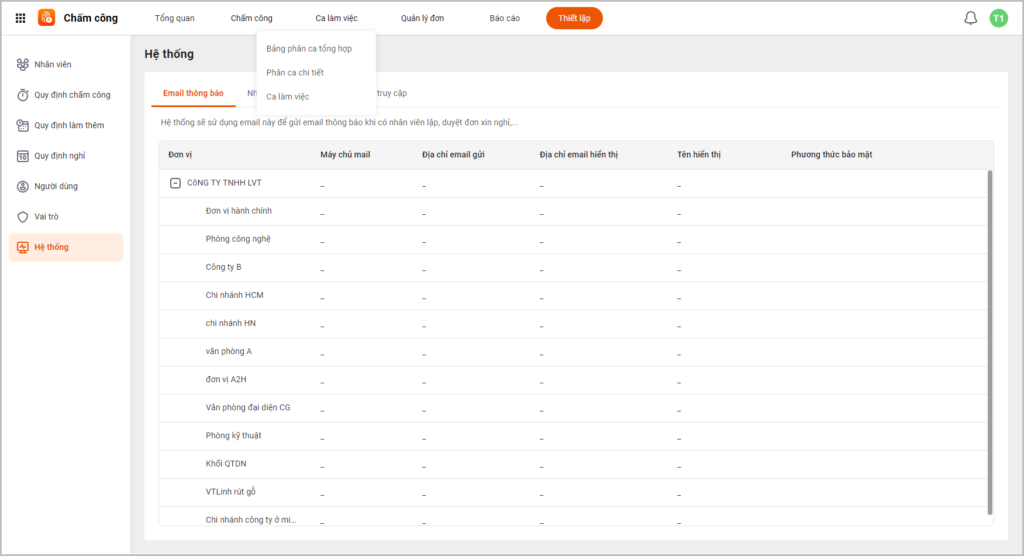Viewport: 1024px width, 556px height.
Task: Click the table's vertical scrollbar
Action: pyautogui.click(x=990, y=340)
